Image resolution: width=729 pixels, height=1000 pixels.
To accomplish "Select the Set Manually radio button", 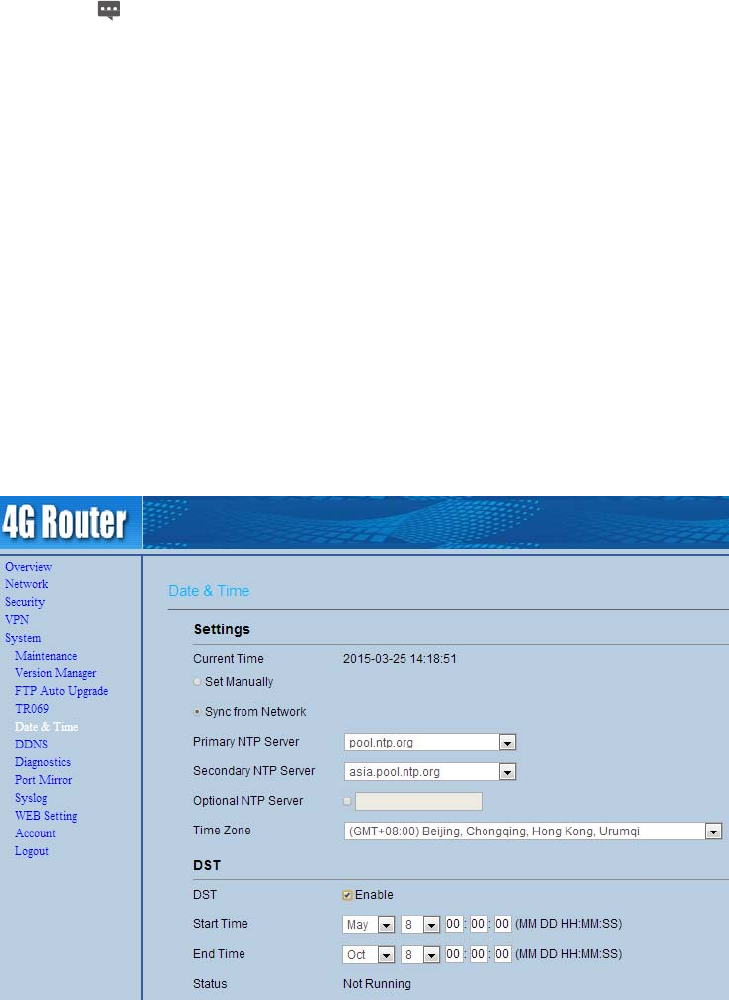I will 197,682.
